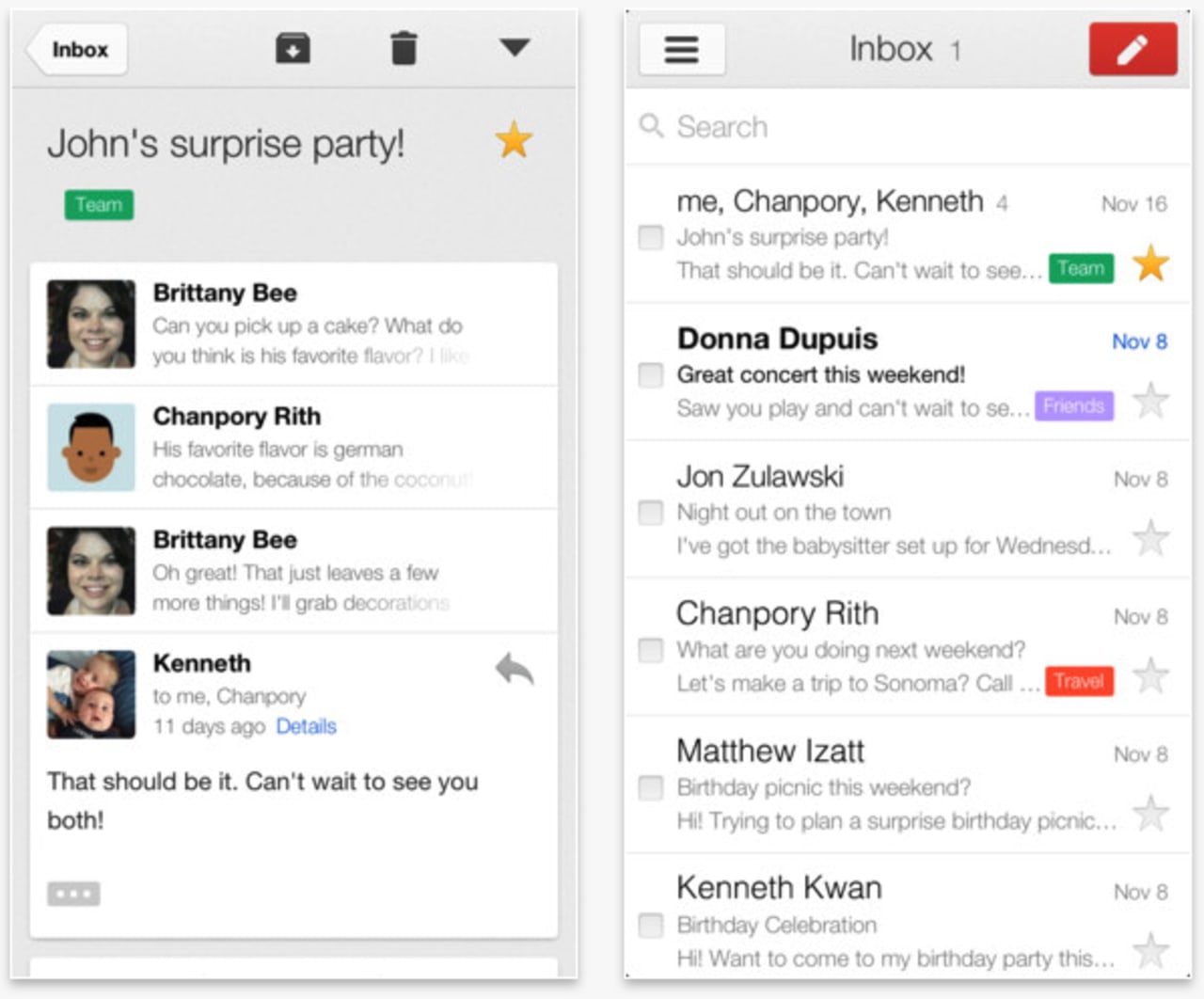Unstar the 'me, Chanpory, Kenneth' thread in inbox

pyautogui.click(x=1150, y=263)
